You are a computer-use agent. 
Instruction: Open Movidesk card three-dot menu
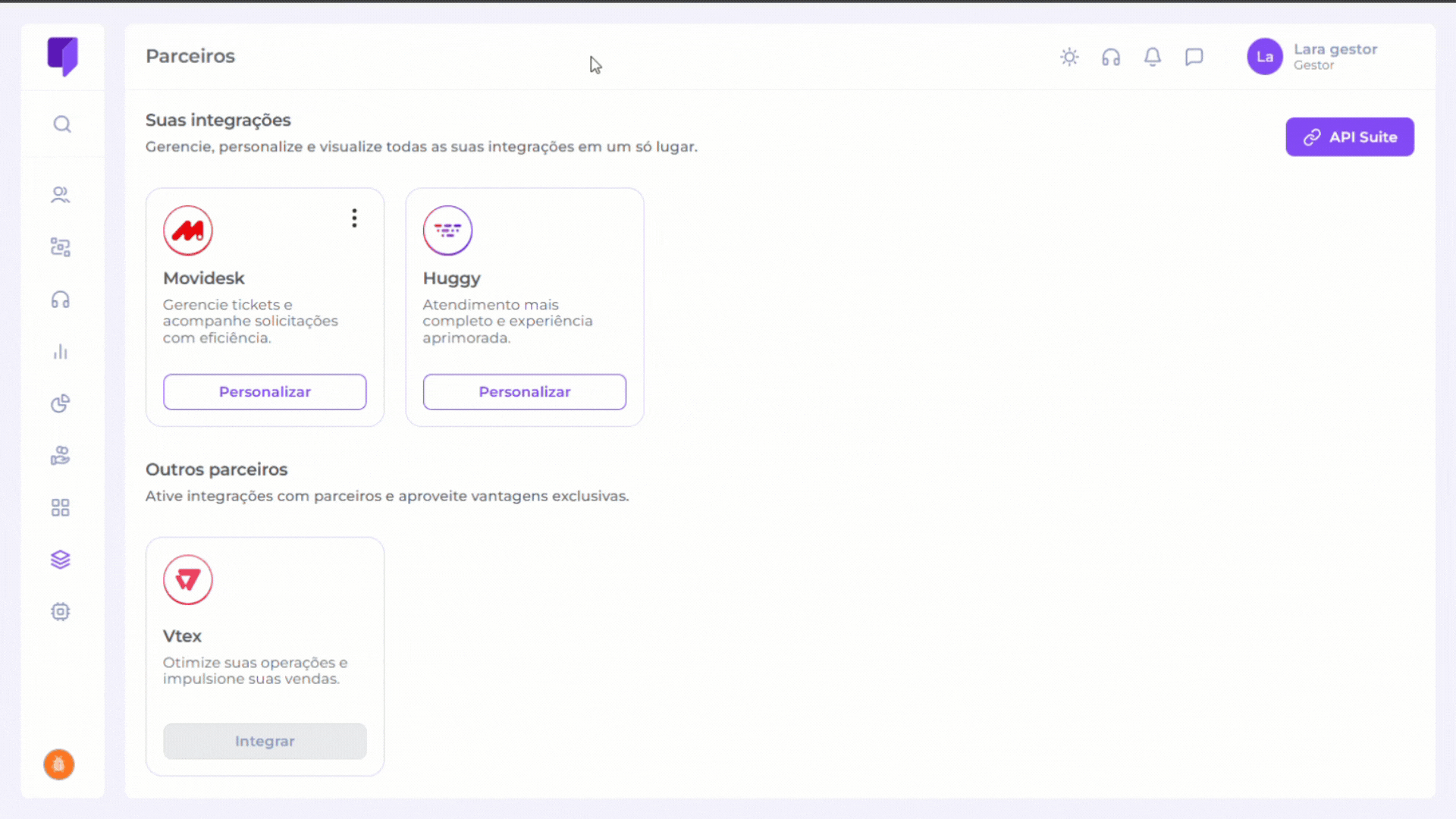coord(354,218)
